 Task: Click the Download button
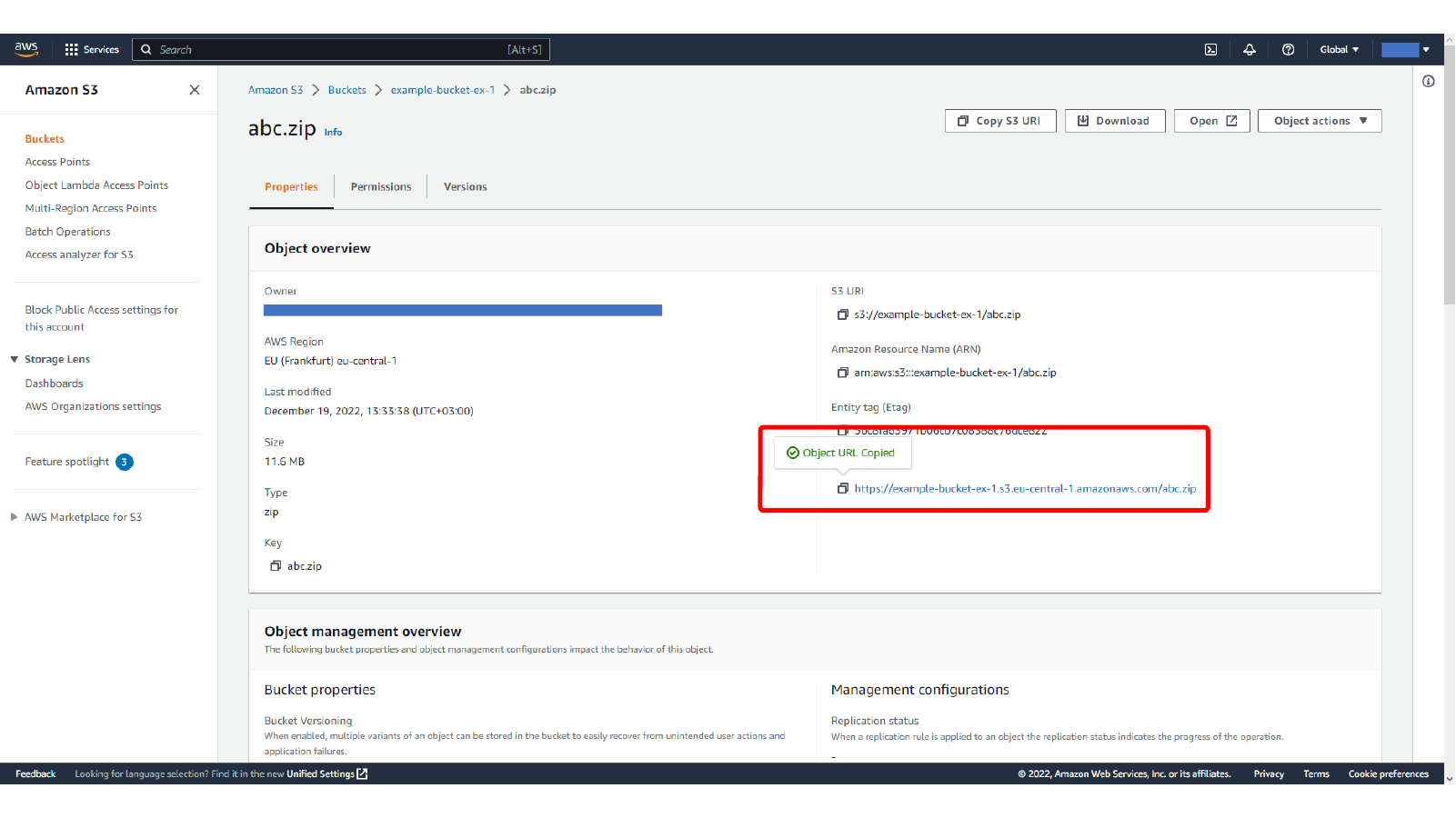tap(1115, 121)
